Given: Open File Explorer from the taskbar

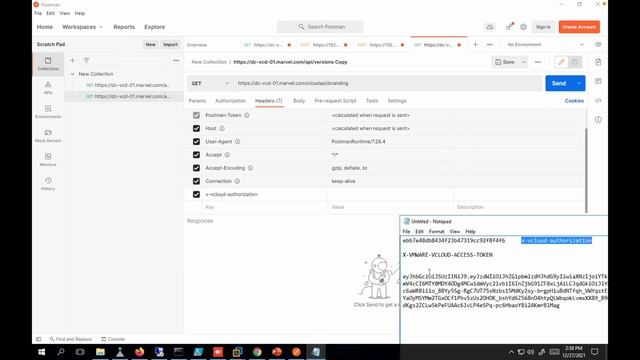Looking at the screenshot, I should (x=100, y=352).
